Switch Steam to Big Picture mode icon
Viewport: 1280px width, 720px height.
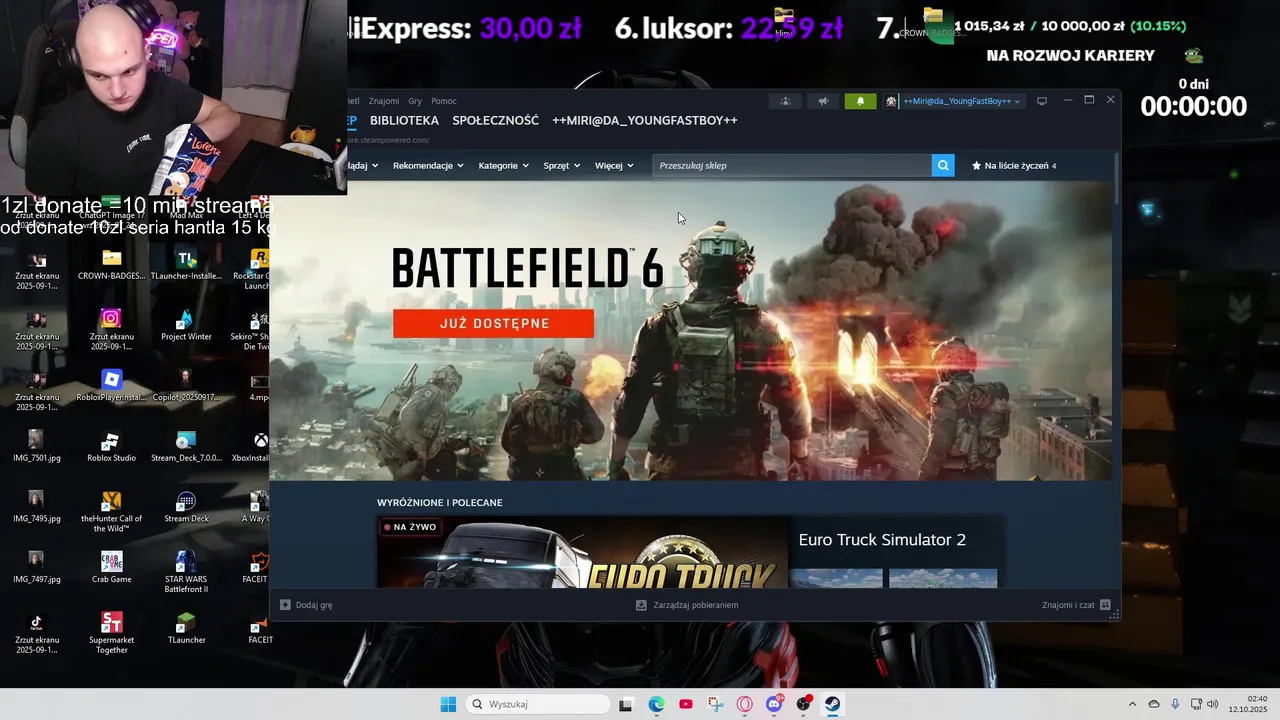1042,101
